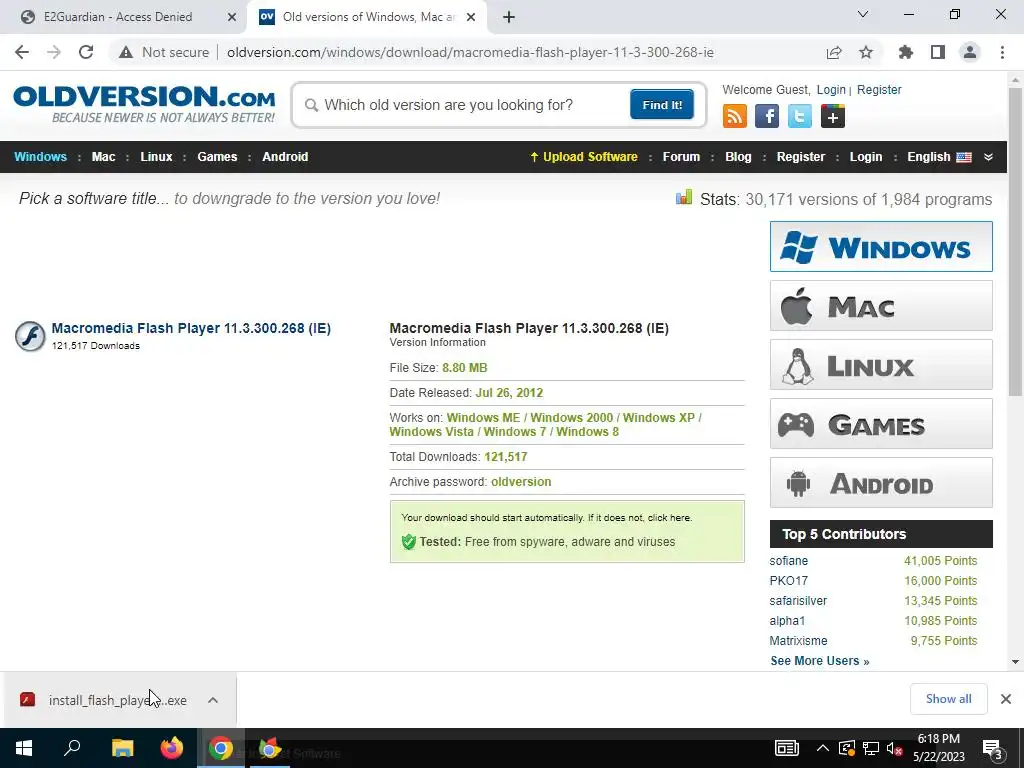Close the downloads bar

coord(1006,699)
